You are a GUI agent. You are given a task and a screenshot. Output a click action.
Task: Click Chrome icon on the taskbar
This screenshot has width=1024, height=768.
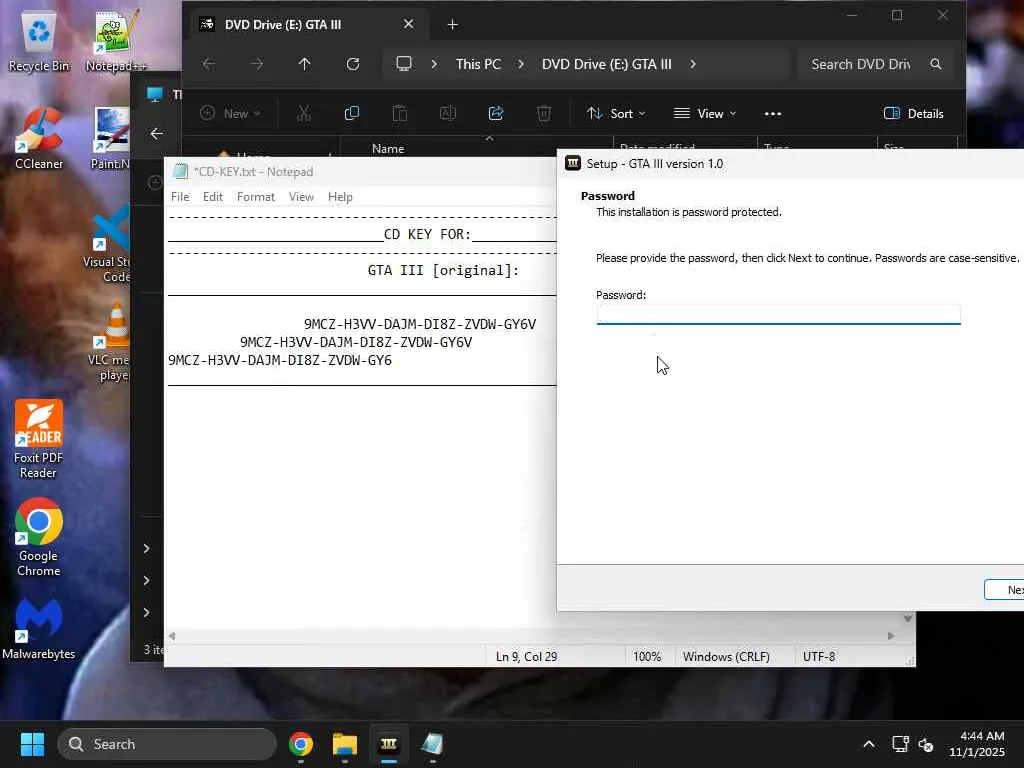click(x=301, y=744)
